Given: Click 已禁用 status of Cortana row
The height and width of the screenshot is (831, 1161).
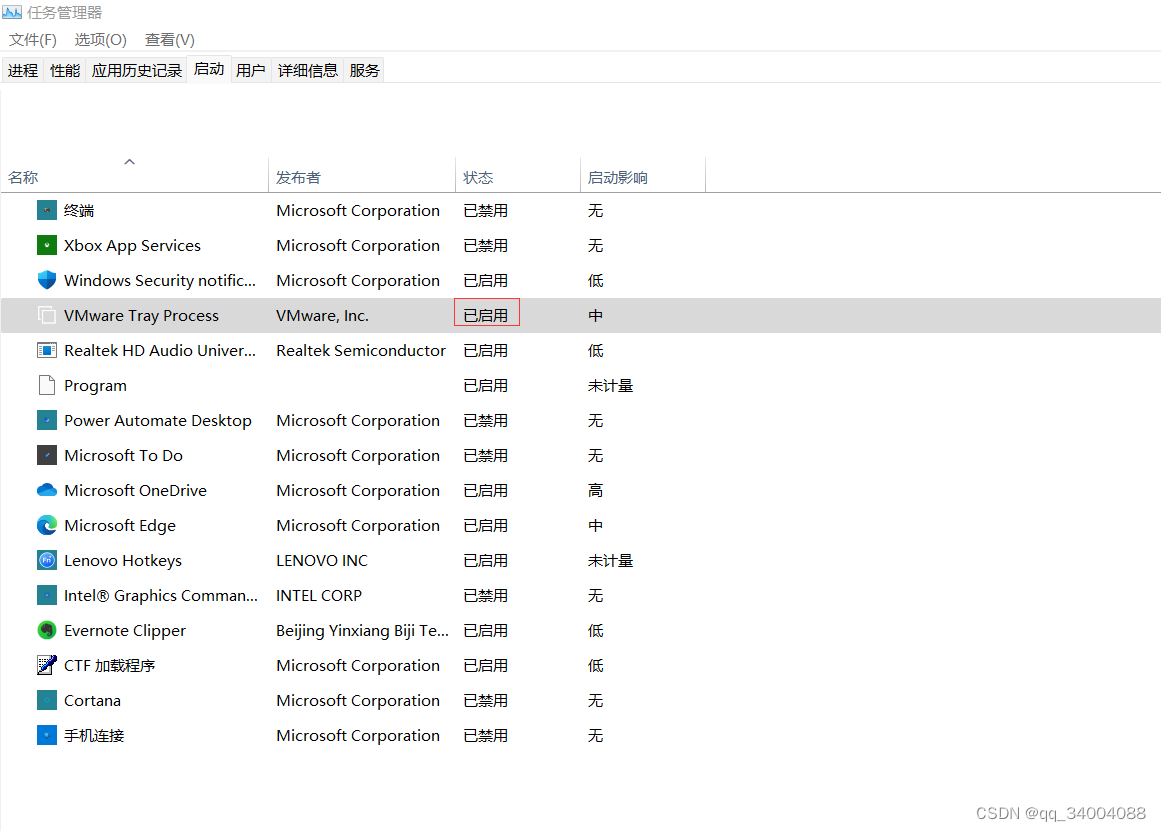Looking at the screenshot, I should [486, 700].
